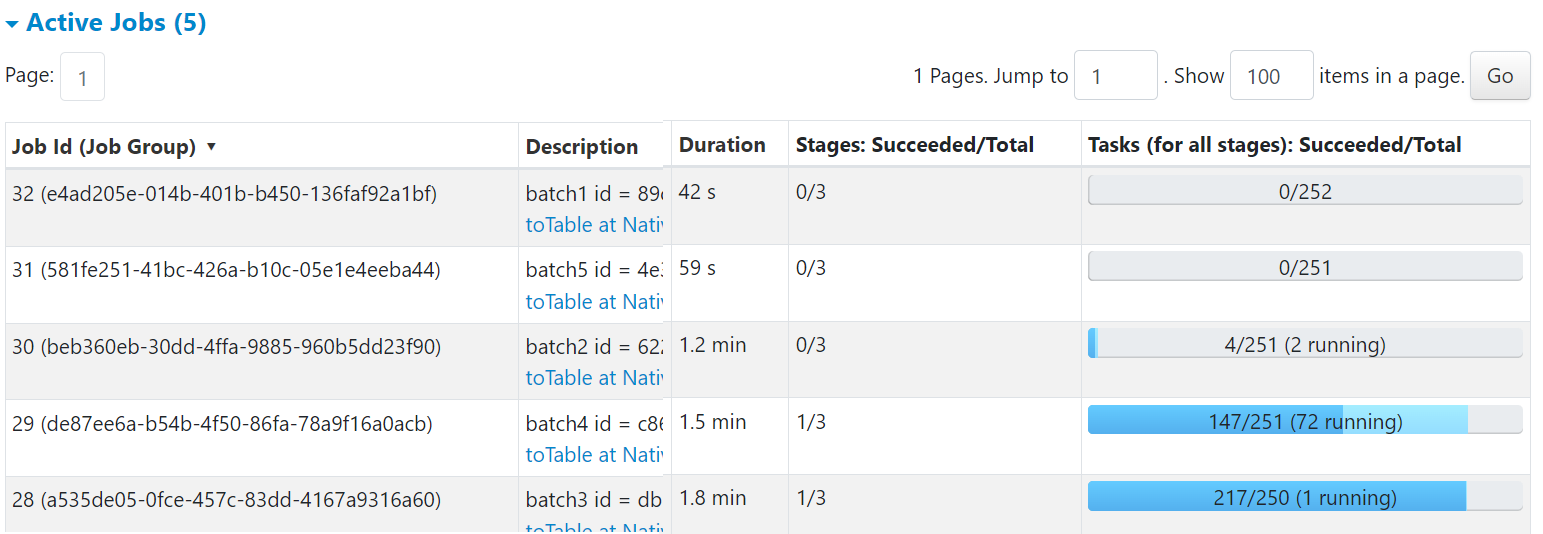
Task: Open toTable link for job 32
Action: pyautogui.click(x=594, y=225)
